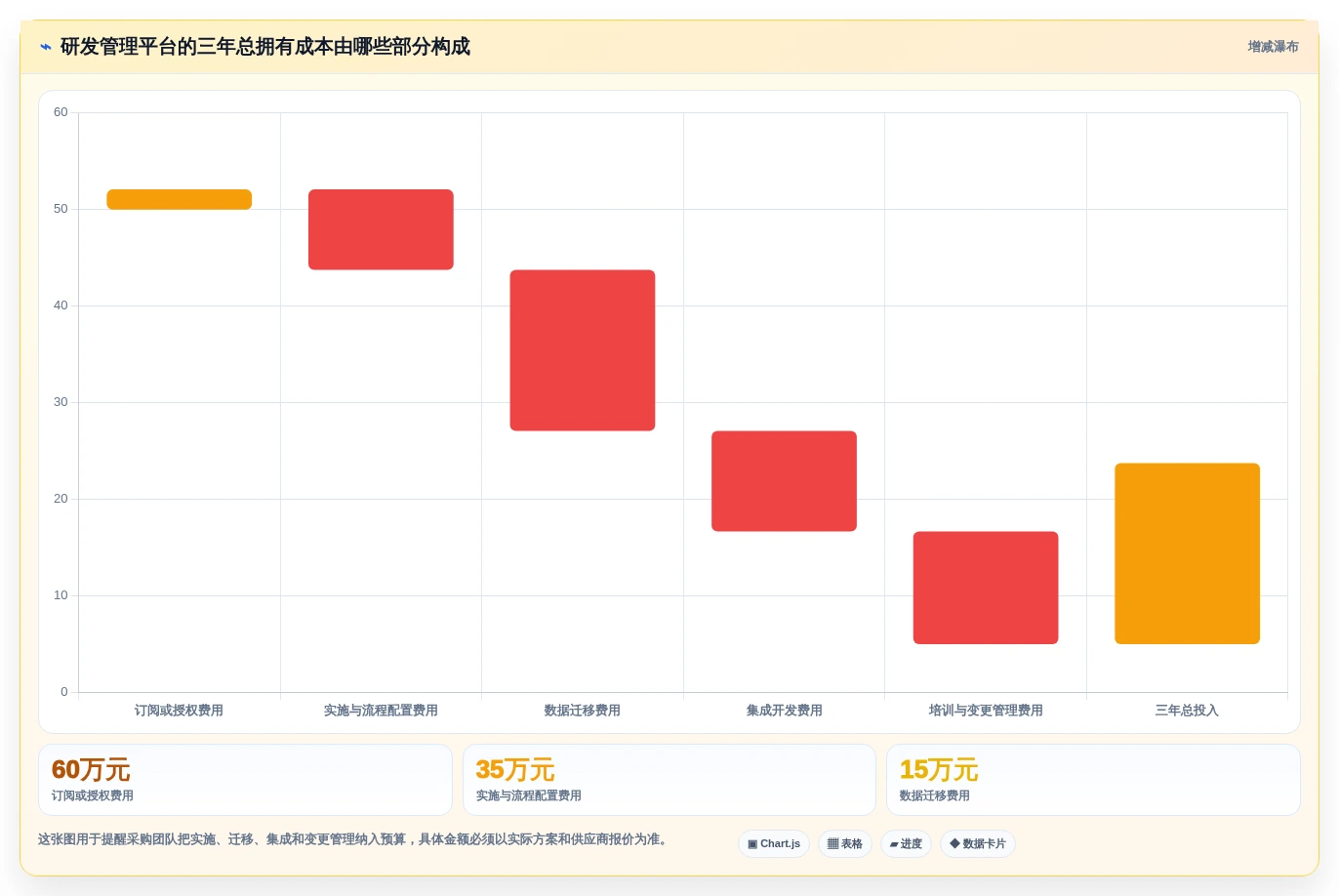
Task: Click the red 实施与流程配置费用 bar
Action: point(381,229)
